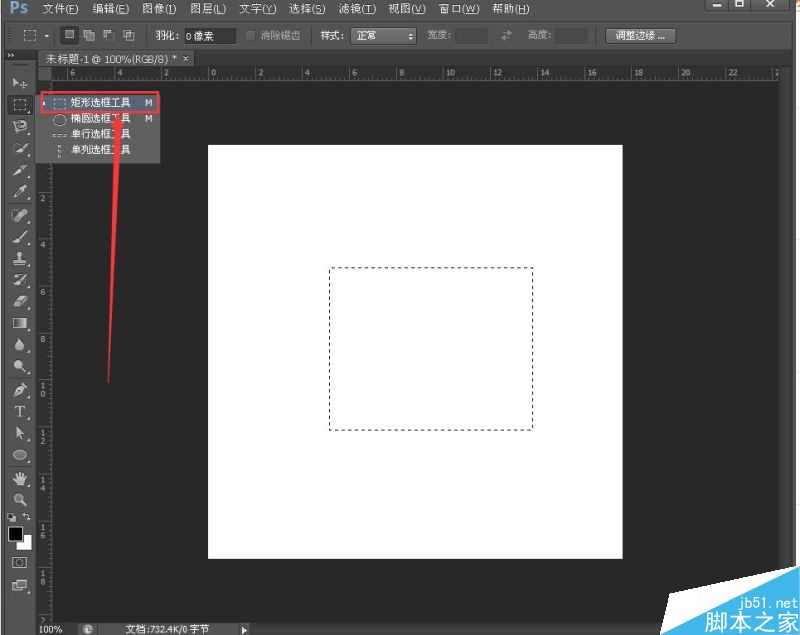Open the tool preset picker arrow
800x635 pixels.
[46, 36]
